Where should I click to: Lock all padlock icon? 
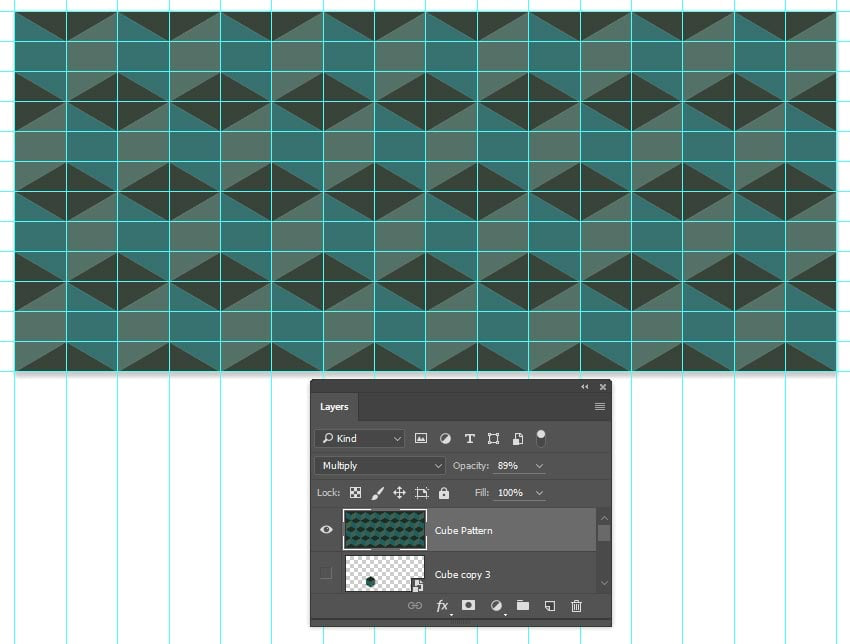[443, 492]
